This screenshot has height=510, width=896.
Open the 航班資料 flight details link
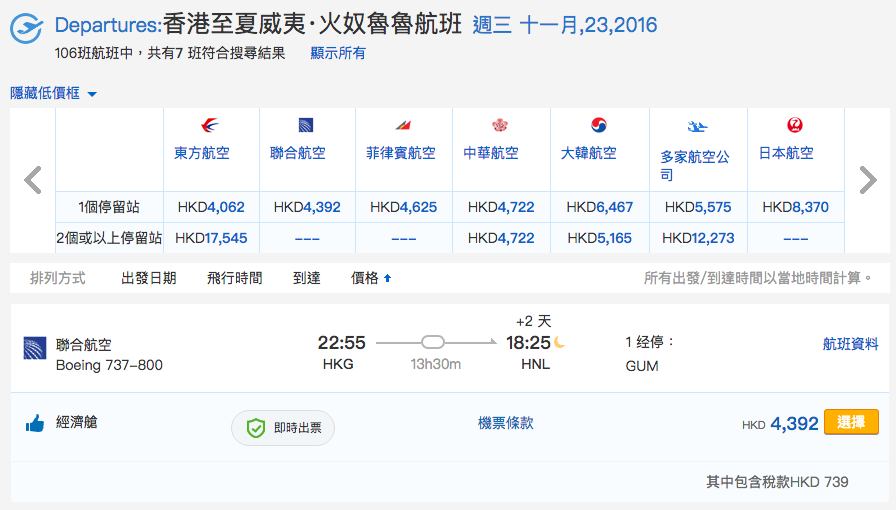pos(850,344)
